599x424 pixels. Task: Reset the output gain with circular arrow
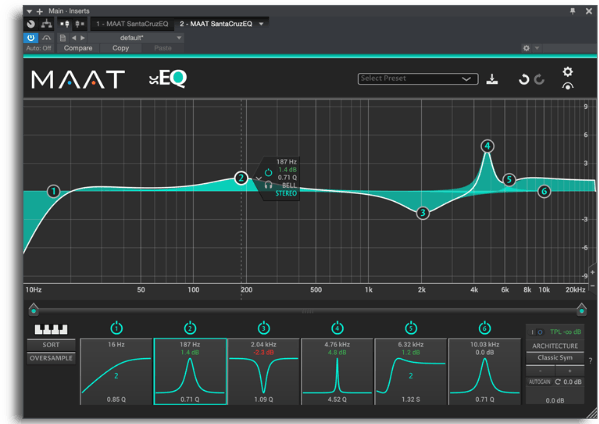557,382
